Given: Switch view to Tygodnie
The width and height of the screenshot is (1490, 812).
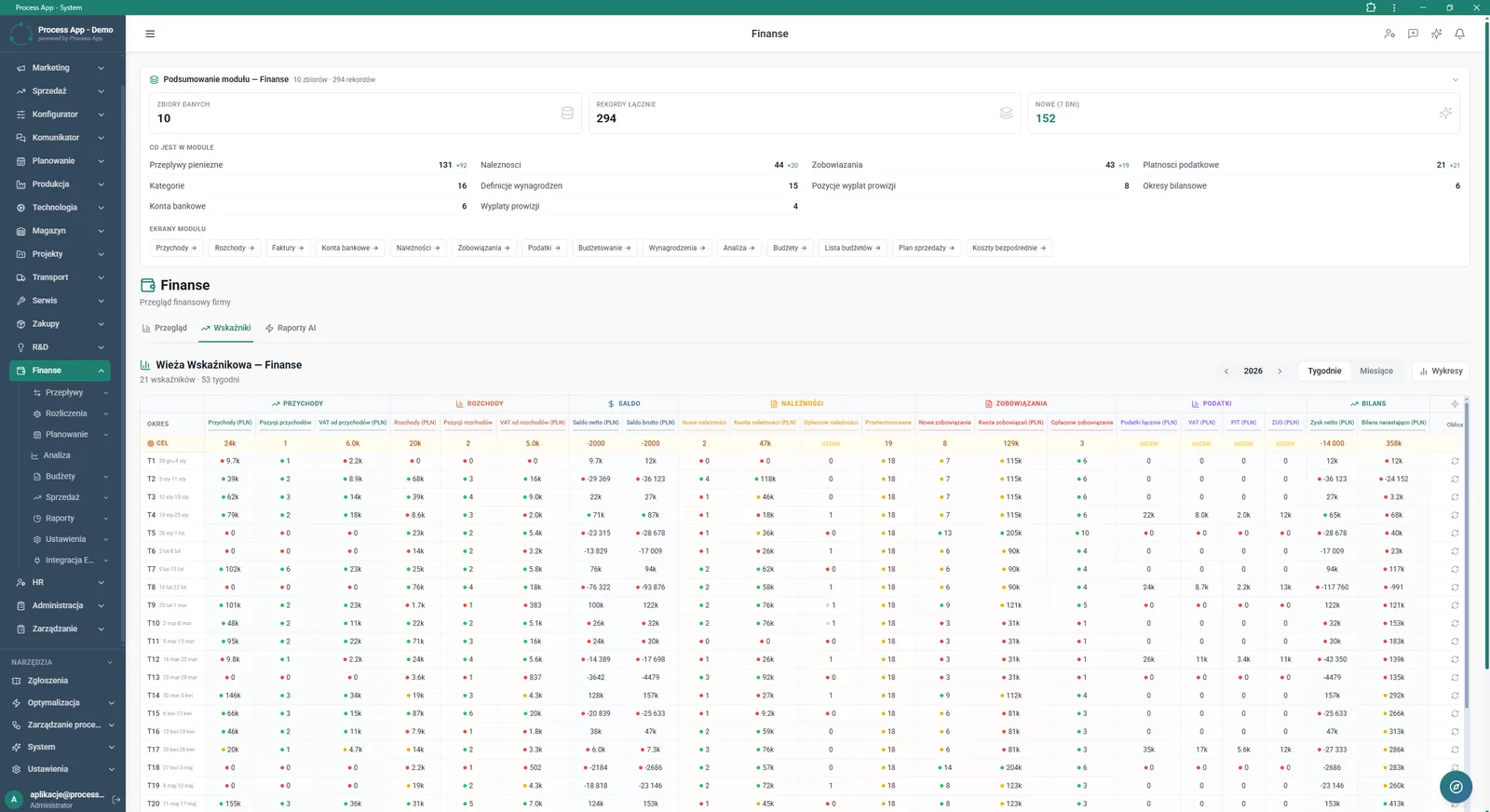Looking at the screenshot, I should pyautogui.click(x=1324, y=371).
